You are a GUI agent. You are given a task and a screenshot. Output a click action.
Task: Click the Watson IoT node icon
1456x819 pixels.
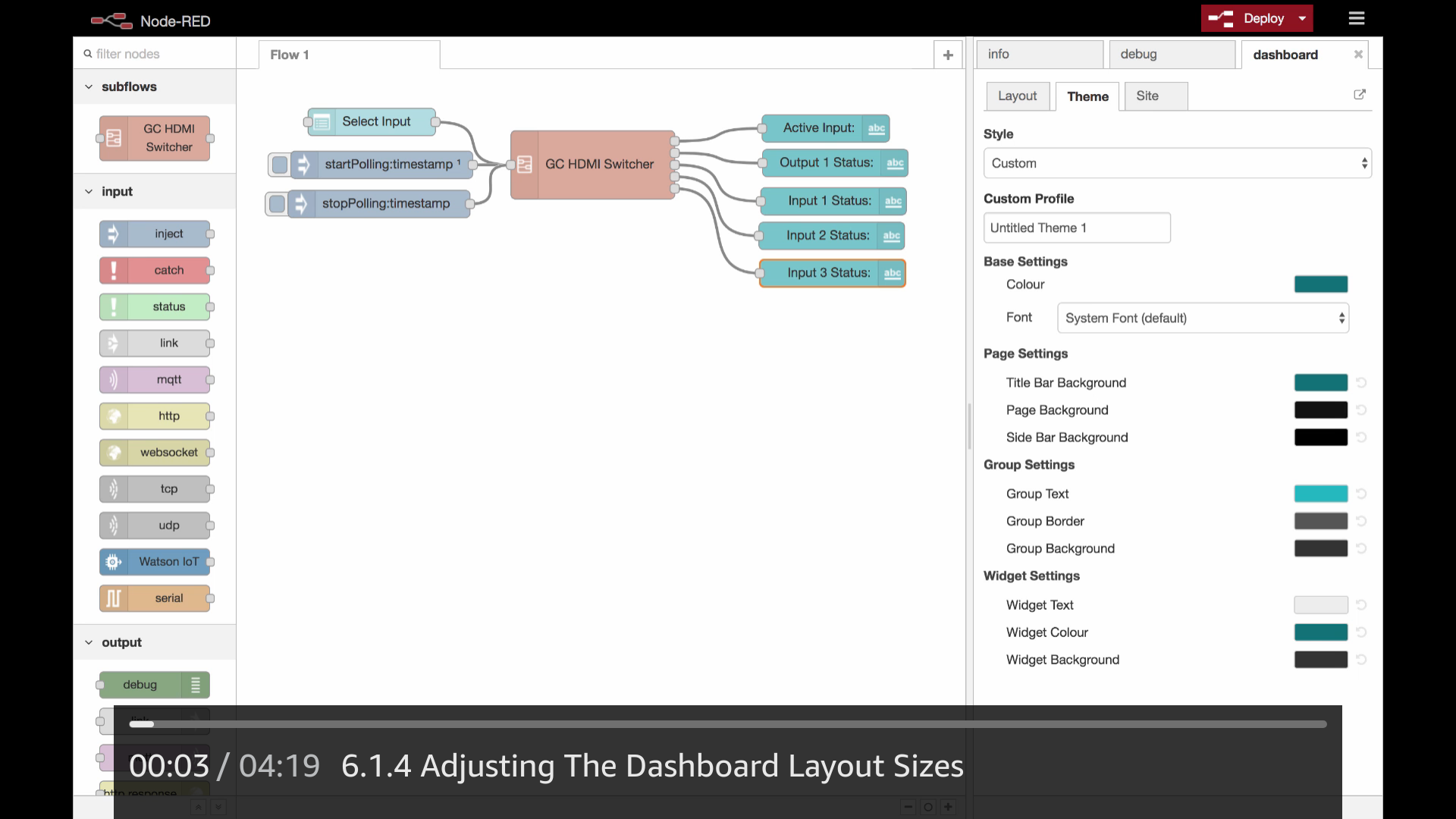pyautogui.click(x=114, y=562)
